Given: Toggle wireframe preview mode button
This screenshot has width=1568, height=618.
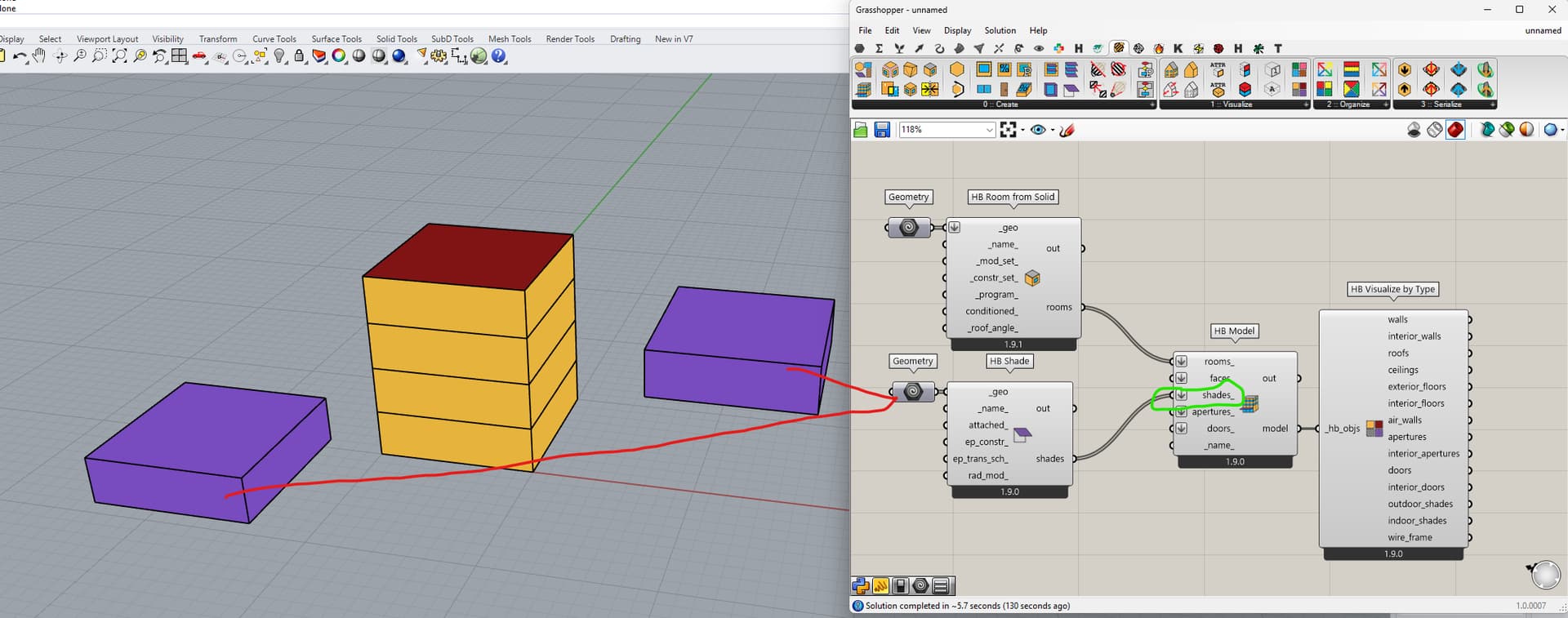Looking at the screenshot, I should tap(1435, 130).
